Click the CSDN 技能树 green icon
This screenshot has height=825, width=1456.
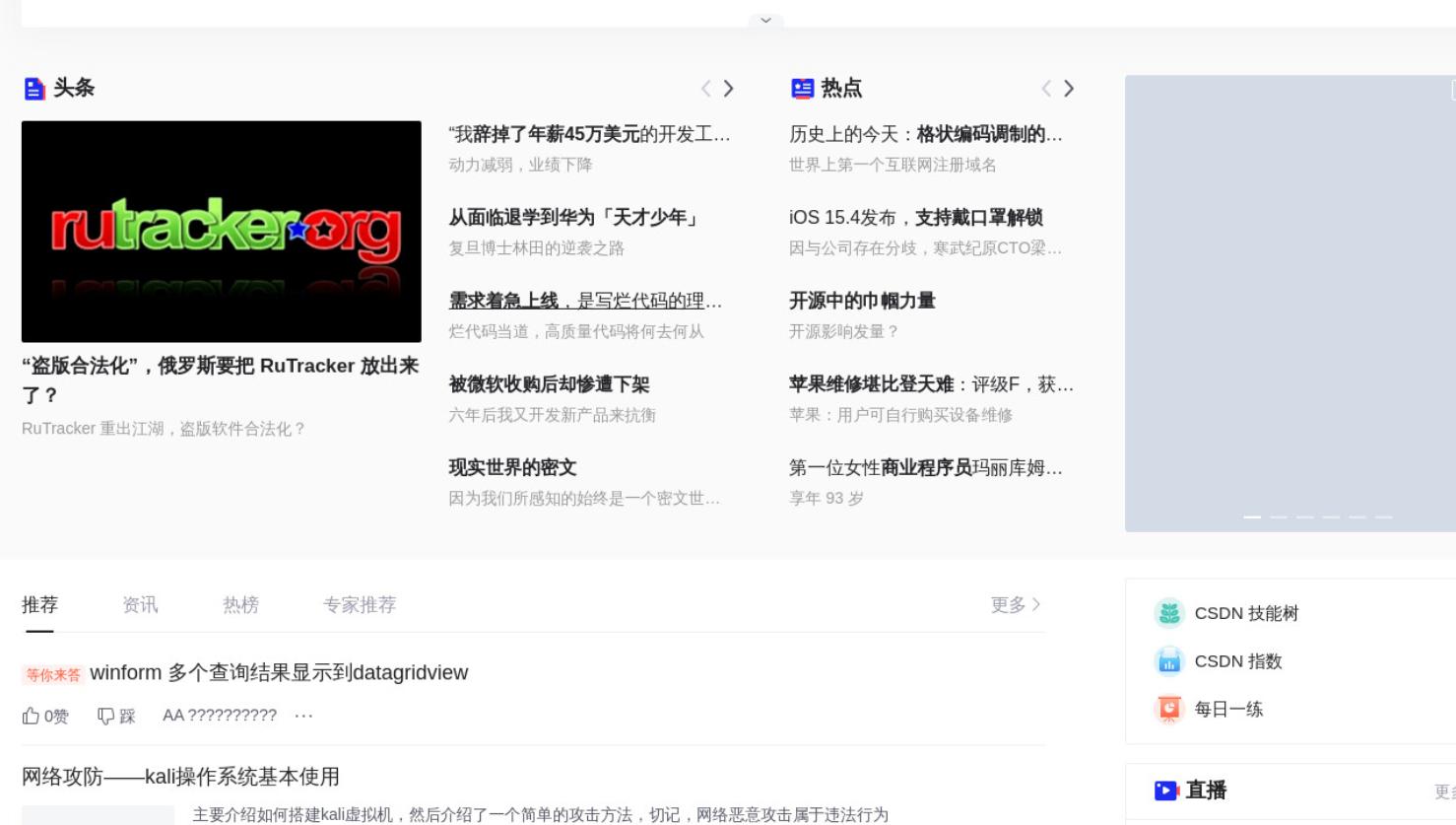coord(1169,613)
